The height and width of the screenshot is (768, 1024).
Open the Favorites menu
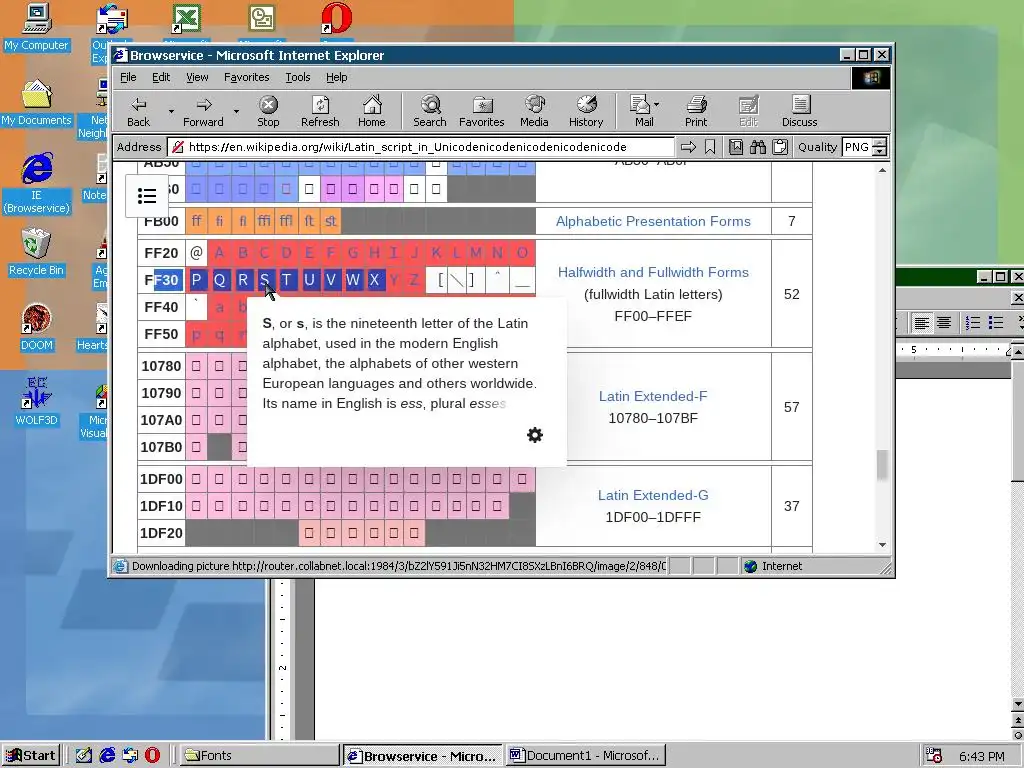[x=246, y=77]
